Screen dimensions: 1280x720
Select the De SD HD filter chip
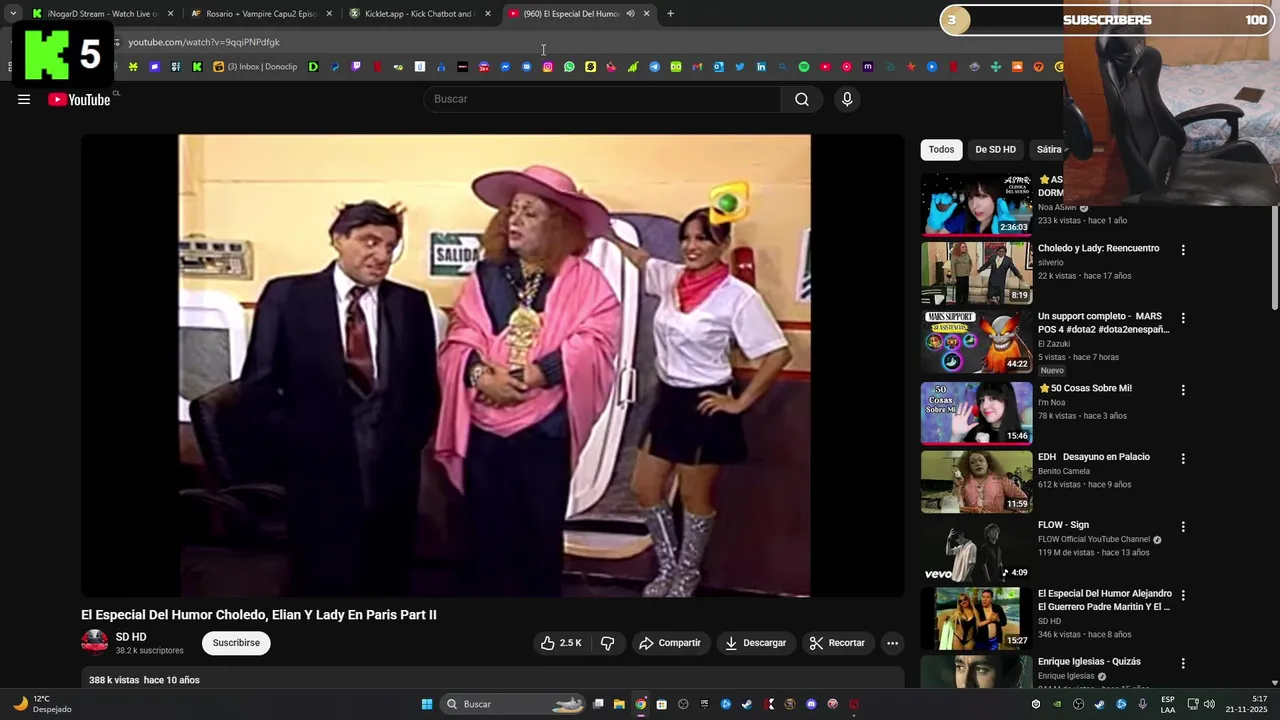pyautogui.click(x=995, y=150)
